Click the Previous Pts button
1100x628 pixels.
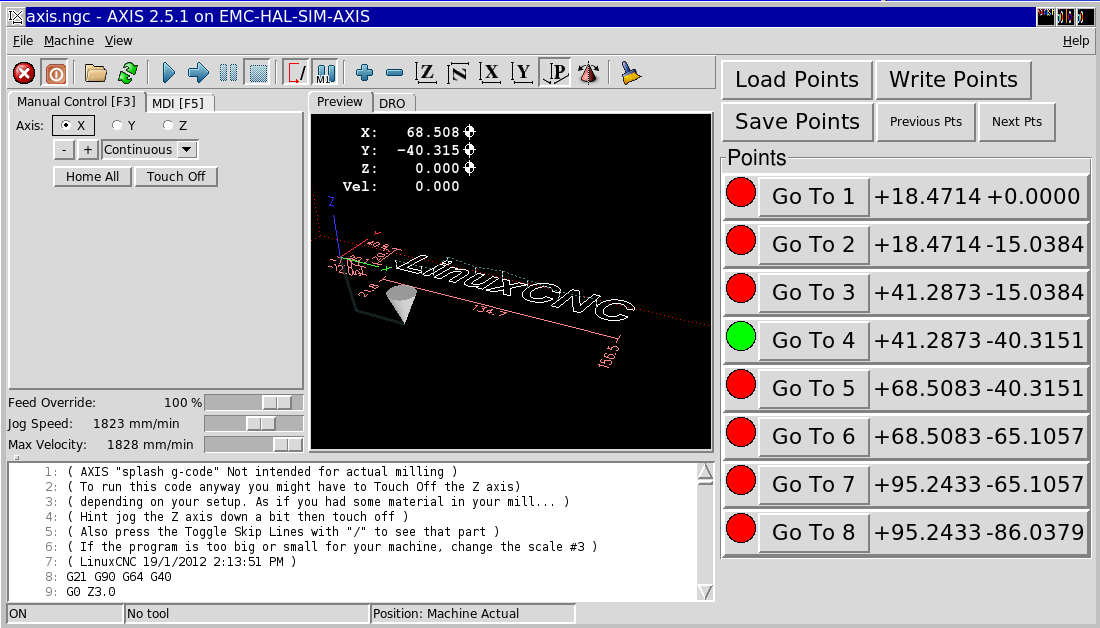[926, 121]
